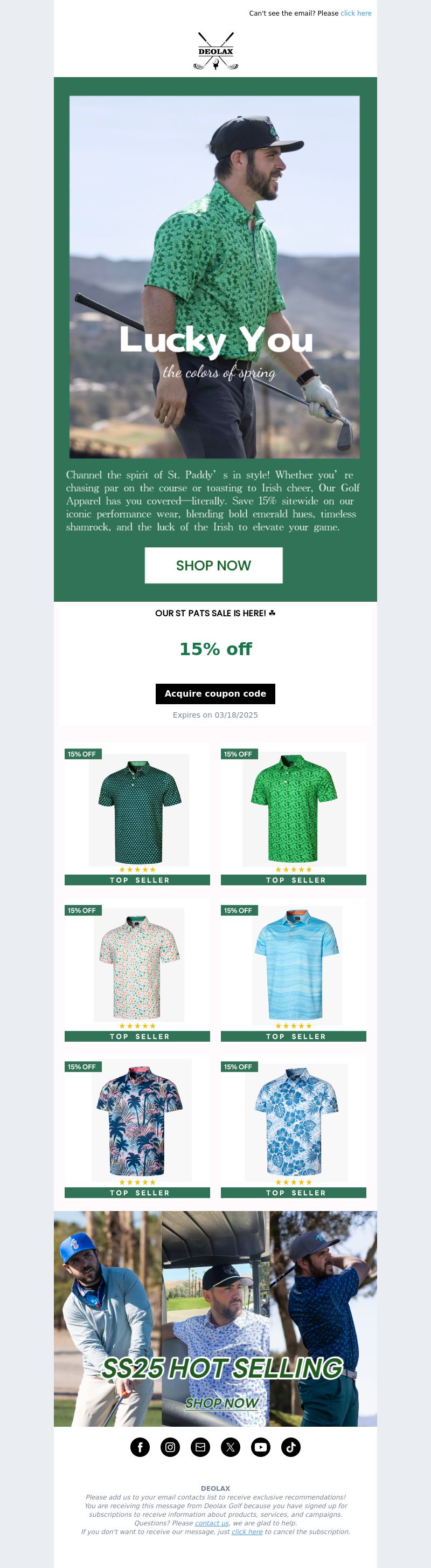This screenshot has height=1568, width=431.
Task: Click Acquire coupon code button
Action: [215, 693]
